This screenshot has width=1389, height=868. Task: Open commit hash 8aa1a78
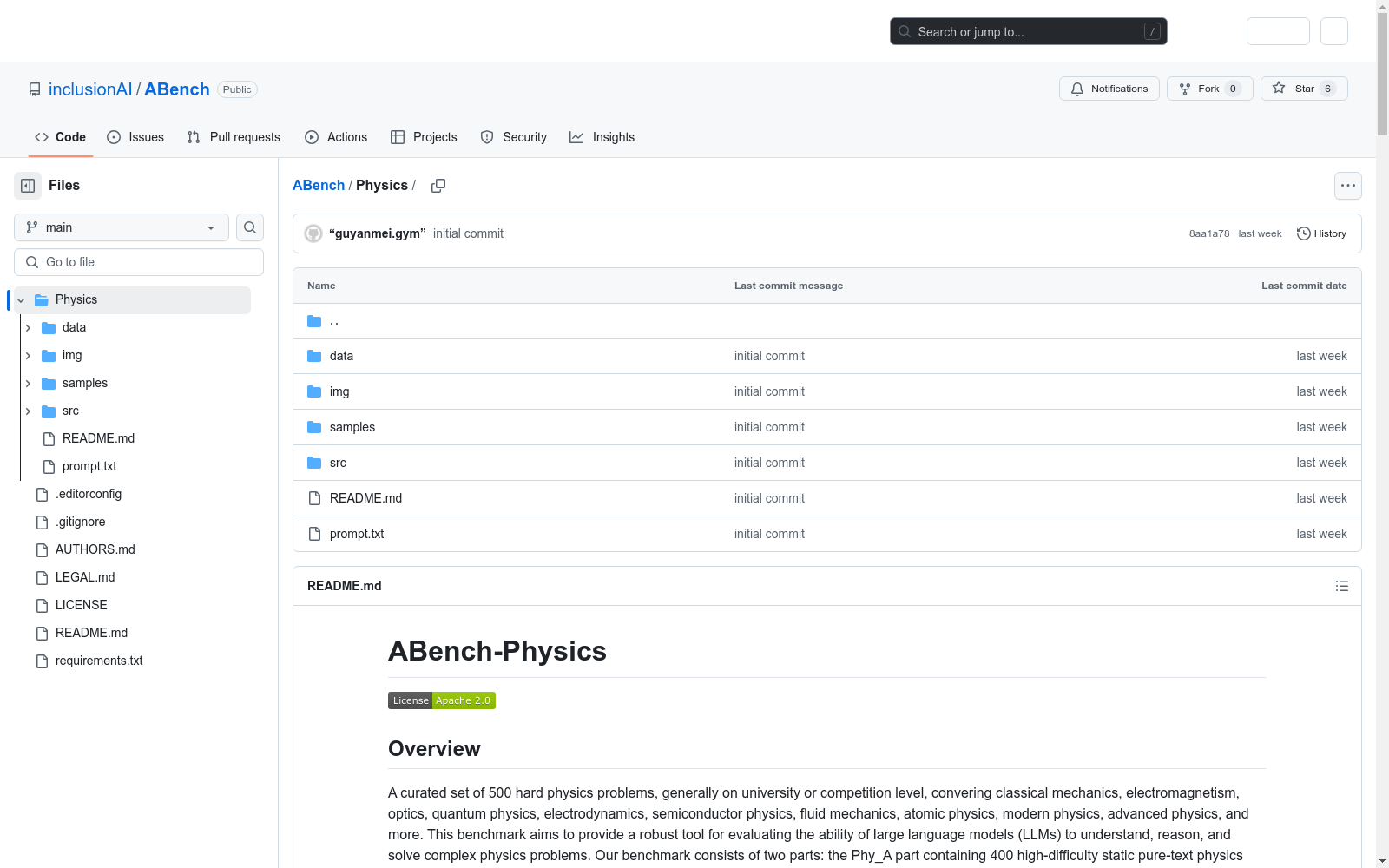pyautogui.click(x=1209, y=233)
